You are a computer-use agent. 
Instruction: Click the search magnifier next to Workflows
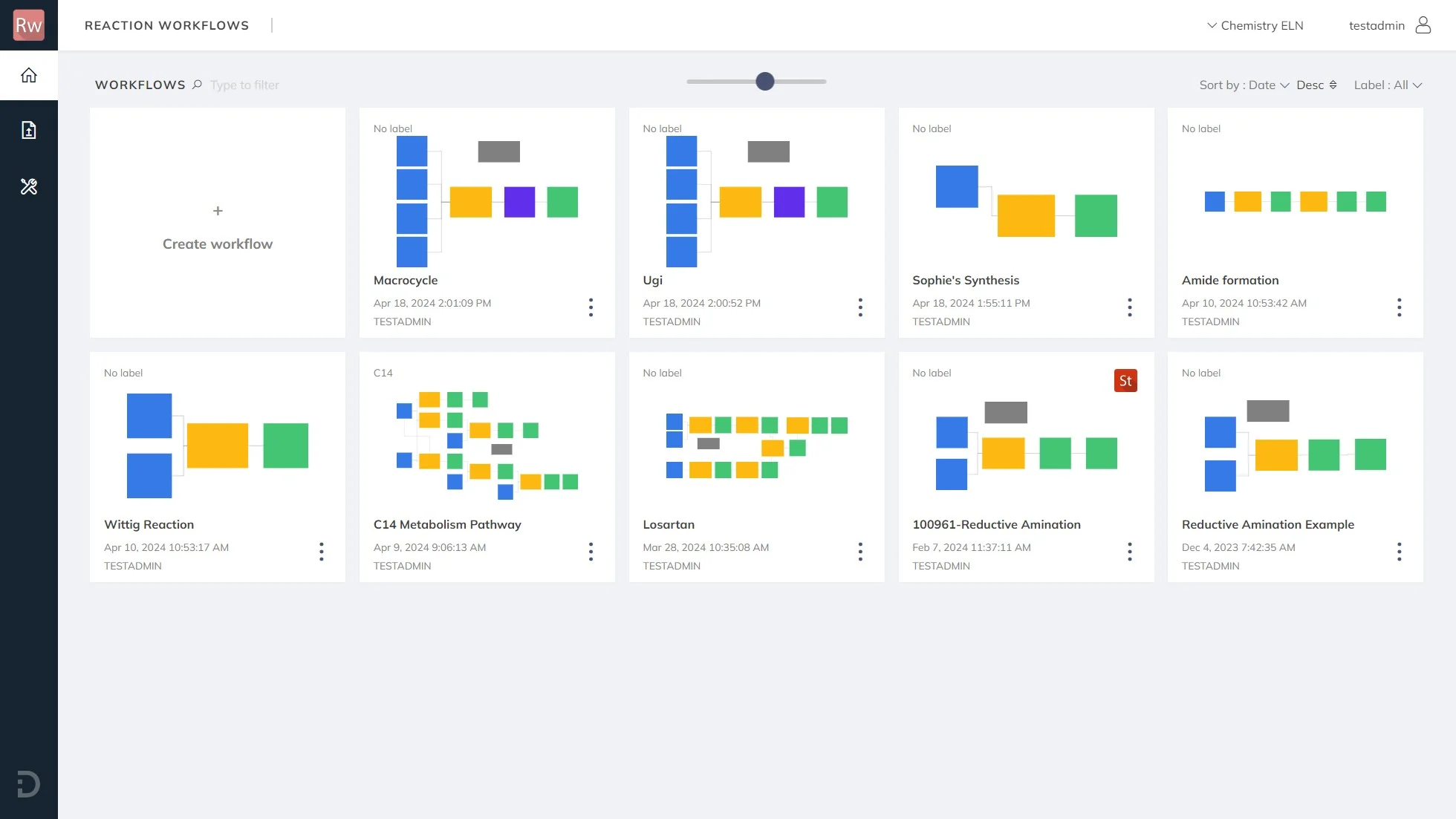197,85
